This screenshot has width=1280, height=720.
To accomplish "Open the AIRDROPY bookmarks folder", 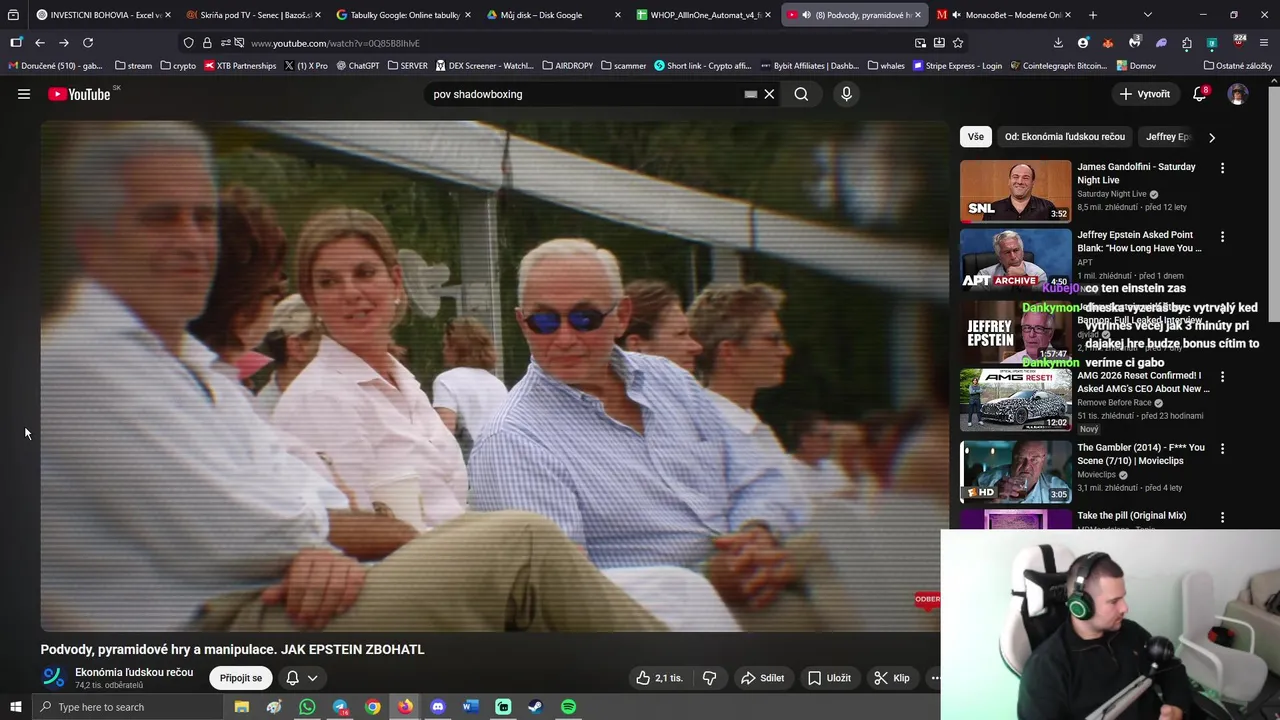I will [567, 65].
